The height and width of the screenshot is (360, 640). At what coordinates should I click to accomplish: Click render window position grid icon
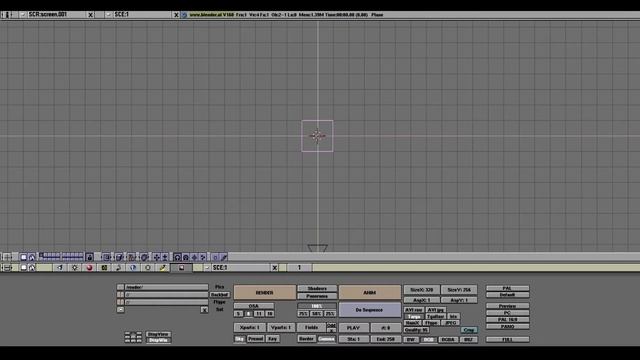[x=133, y=337]
